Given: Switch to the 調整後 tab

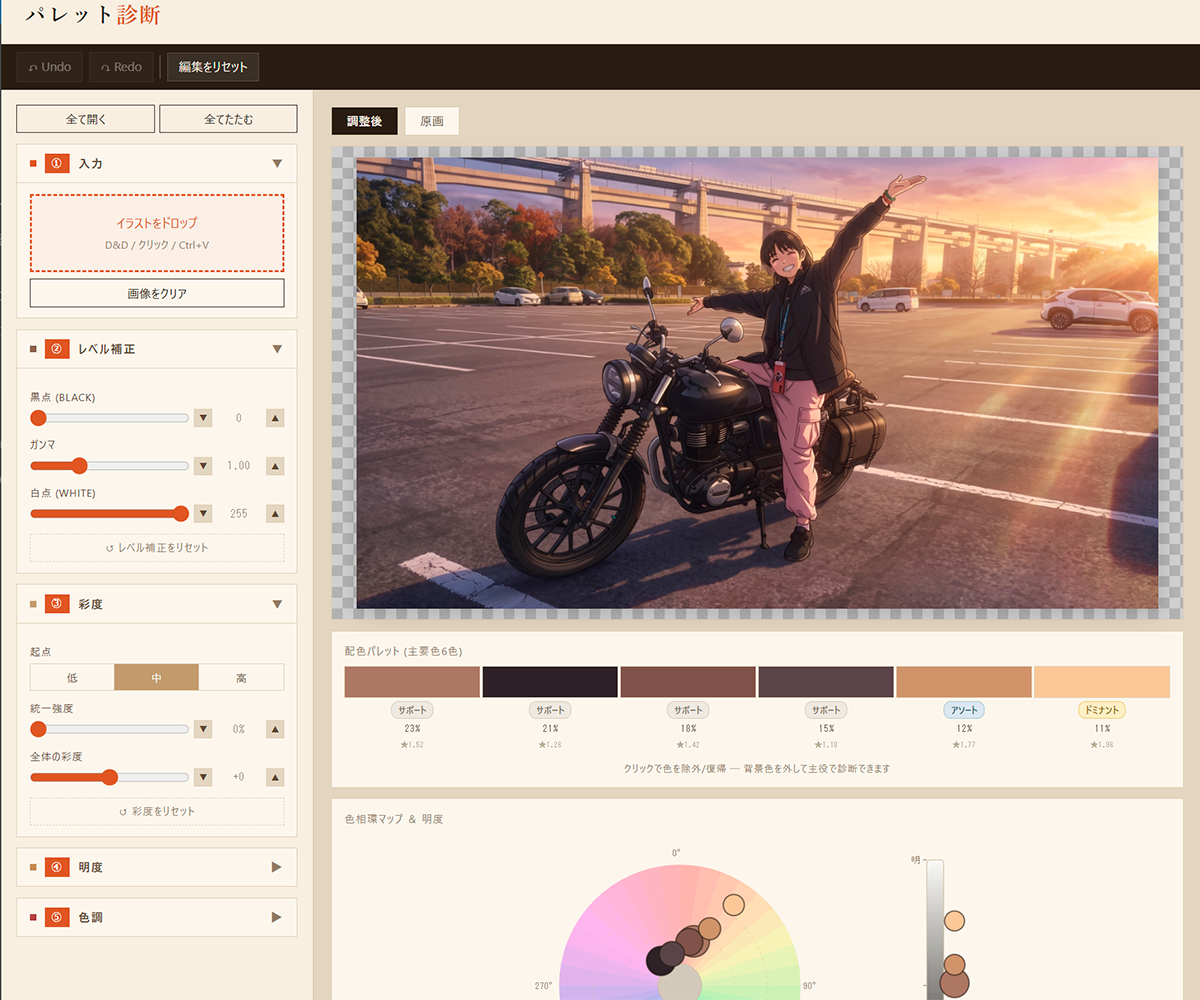Looking at the screenshot, I should [364, 121].
